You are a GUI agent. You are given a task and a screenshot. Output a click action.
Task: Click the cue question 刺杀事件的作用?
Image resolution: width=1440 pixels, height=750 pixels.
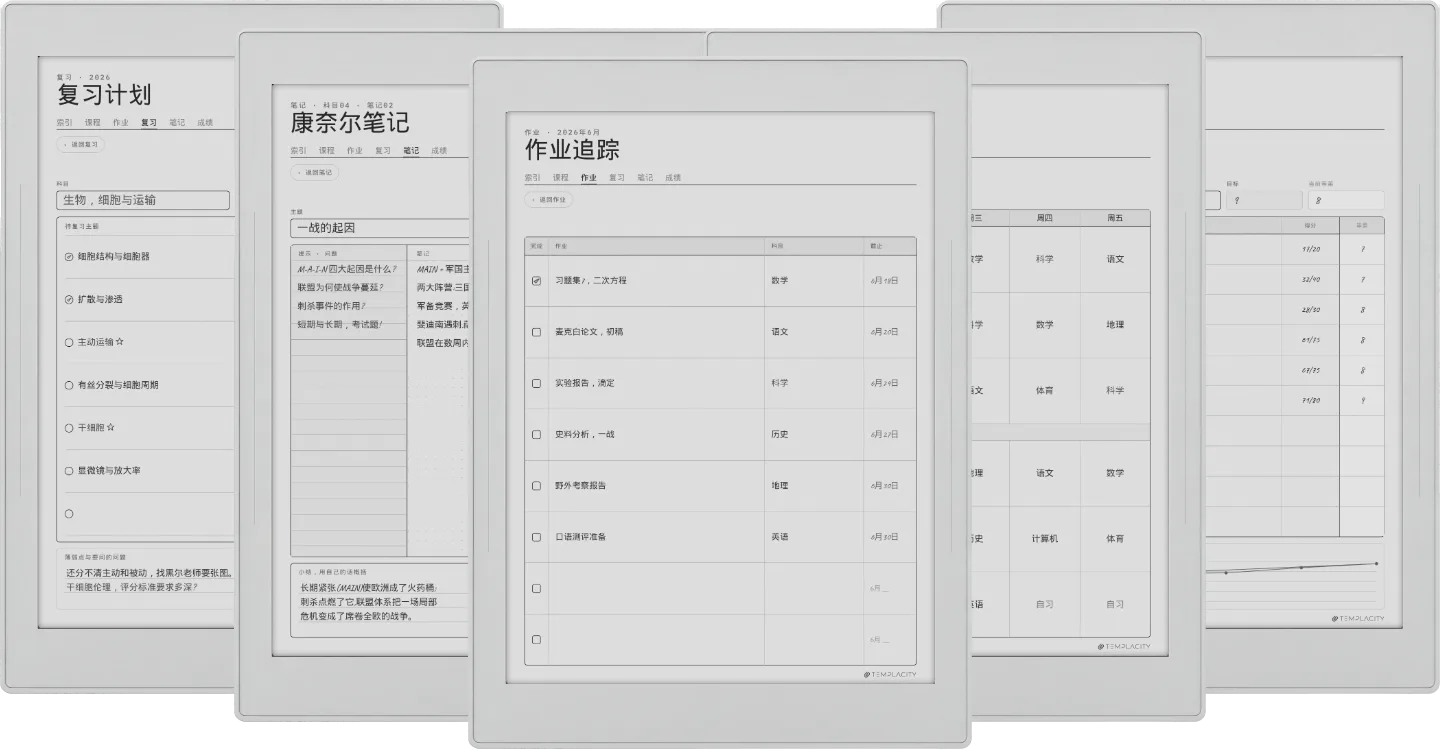(x=331, y=306)
